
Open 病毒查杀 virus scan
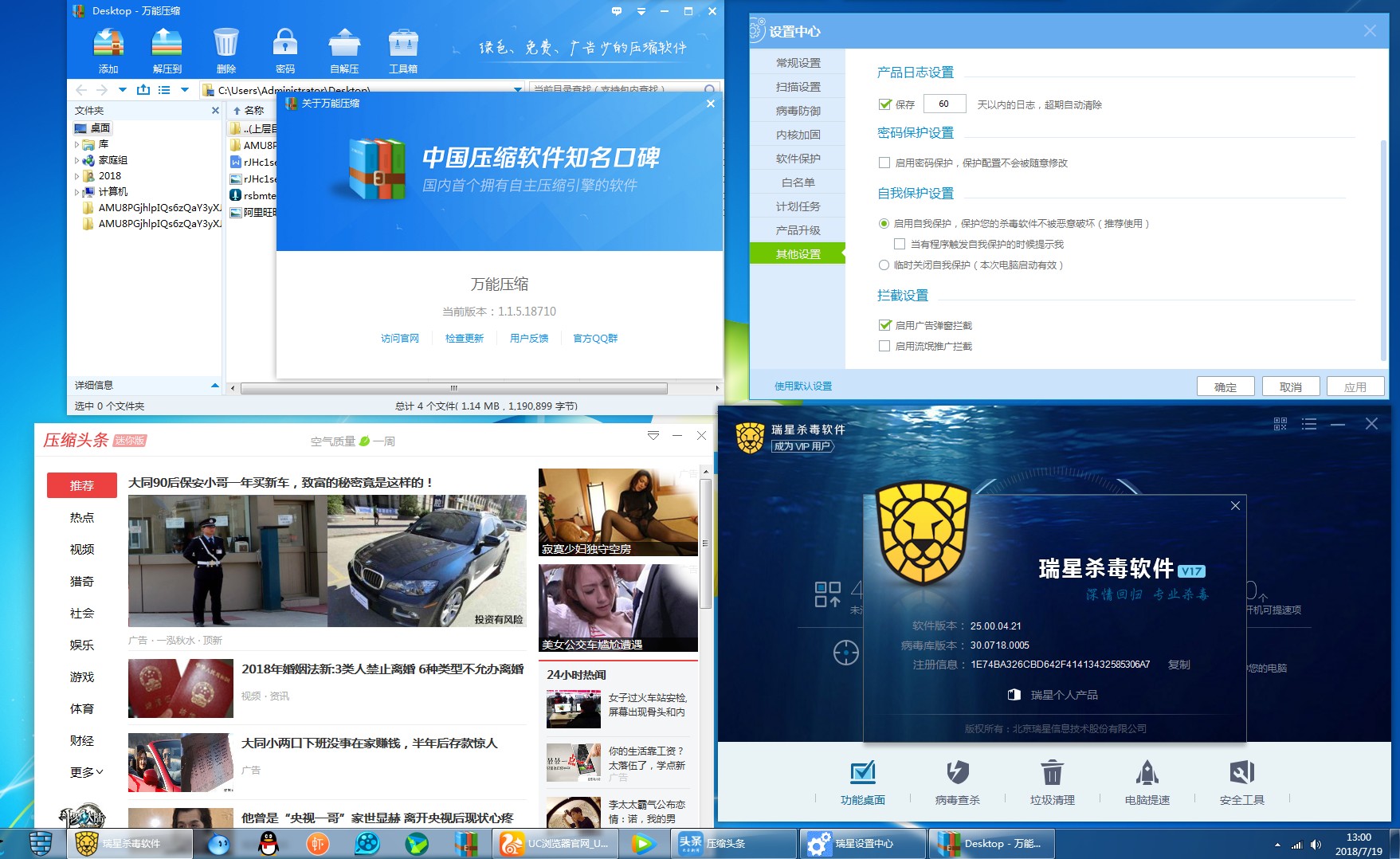coord(958,783)
